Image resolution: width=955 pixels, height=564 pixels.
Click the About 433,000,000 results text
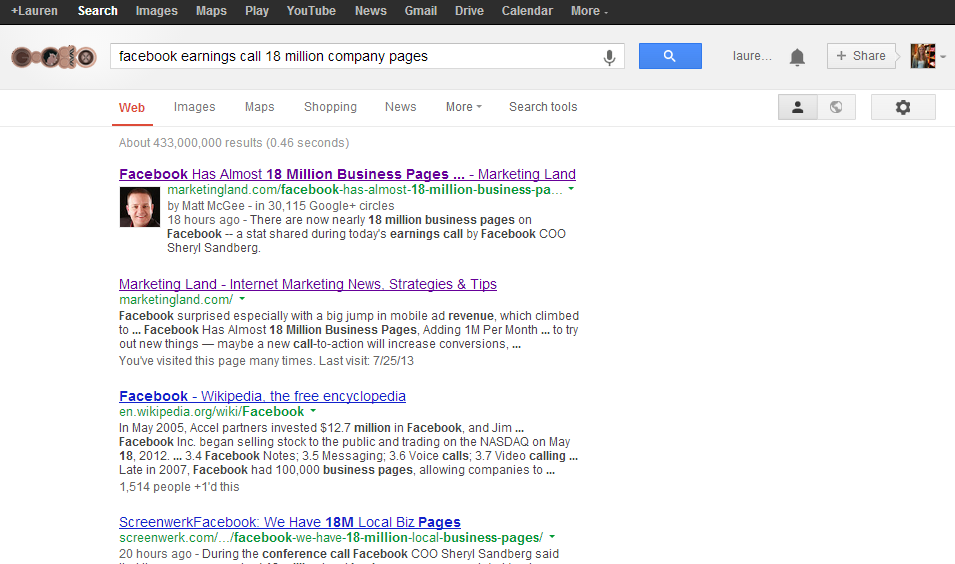click(234, 143)
